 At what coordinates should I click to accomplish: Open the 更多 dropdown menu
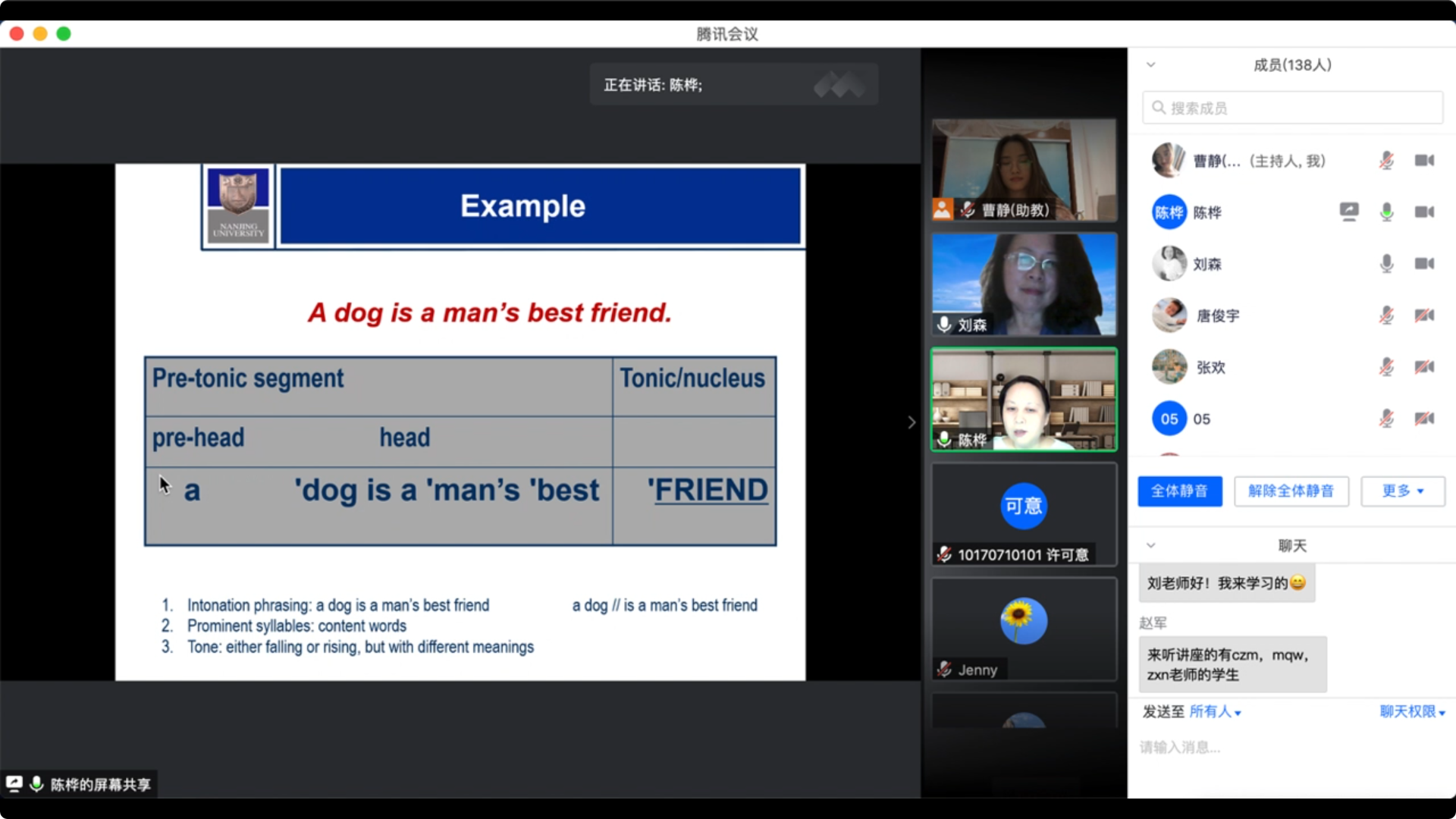point(1402,491)
